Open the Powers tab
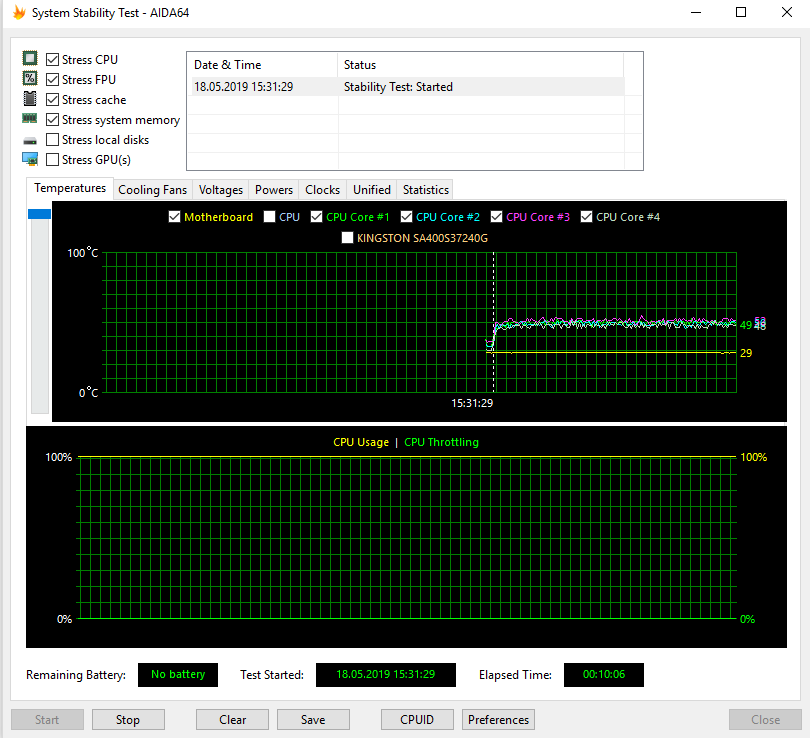 (x=274, y=190)
